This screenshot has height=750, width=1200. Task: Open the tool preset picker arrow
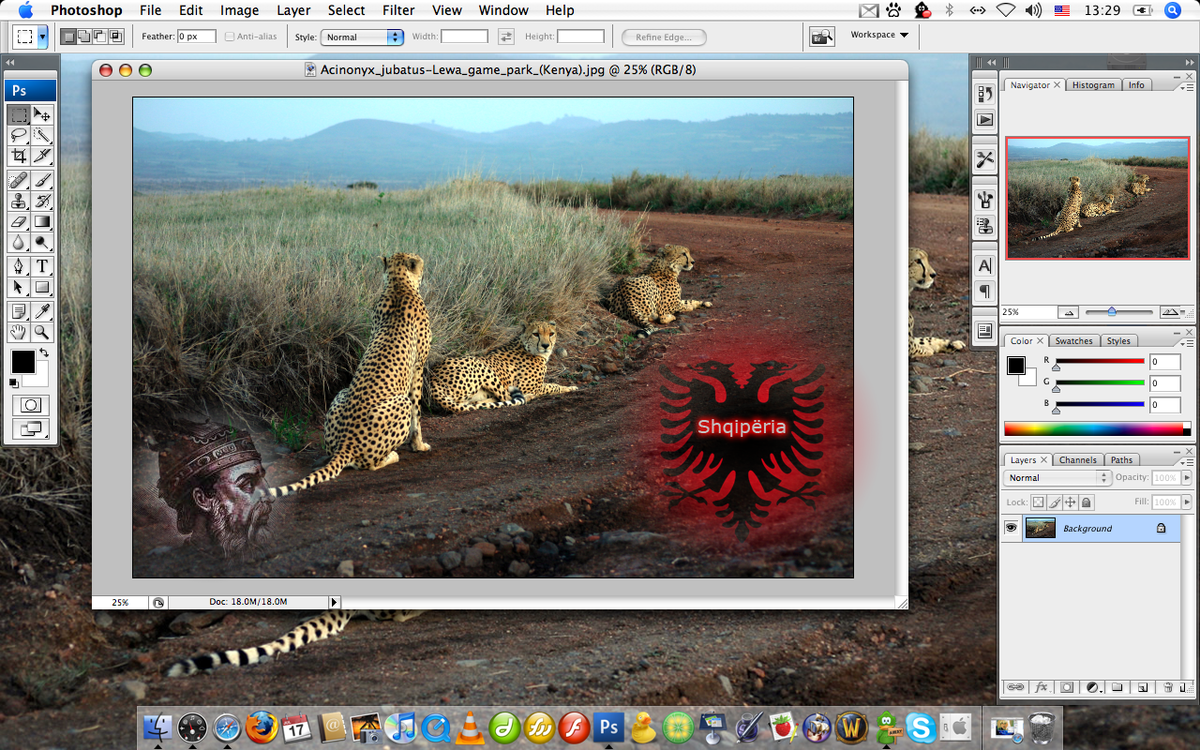(x=42, y=36)
